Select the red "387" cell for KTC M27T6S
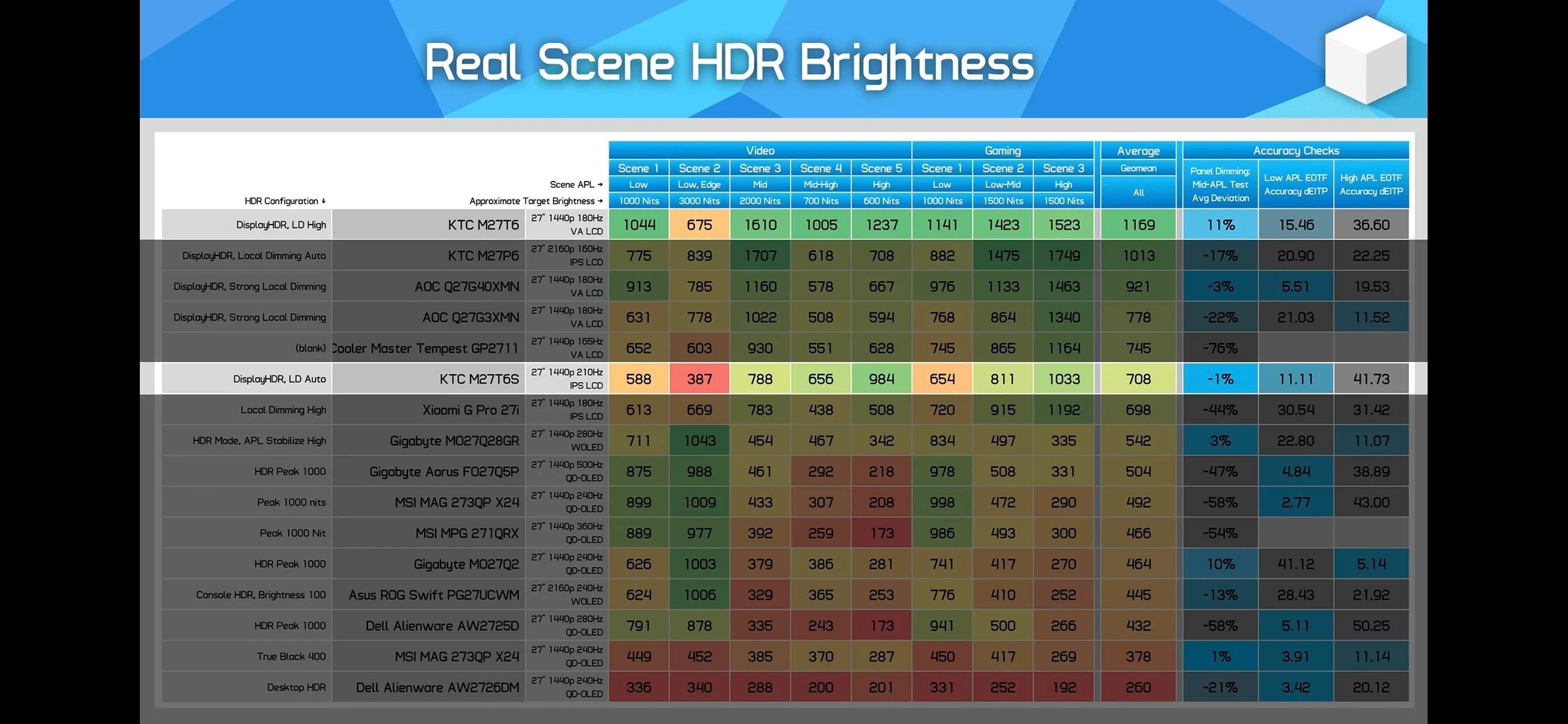The image size is (1568, 724). coord(699,379)
